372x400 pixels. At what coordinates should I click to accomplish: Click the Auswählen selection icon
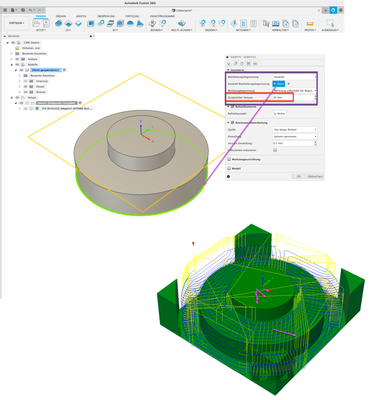[x=330, y=23]
